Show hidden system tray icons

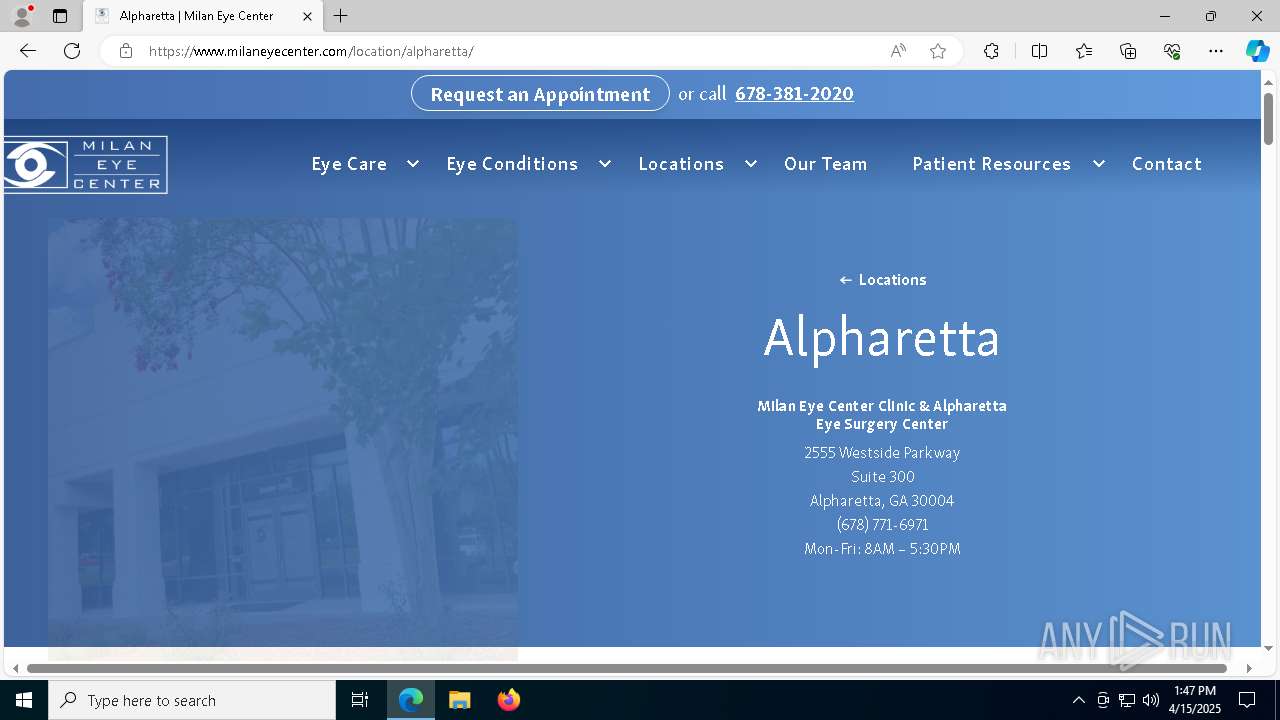[x=1078, y=700]
